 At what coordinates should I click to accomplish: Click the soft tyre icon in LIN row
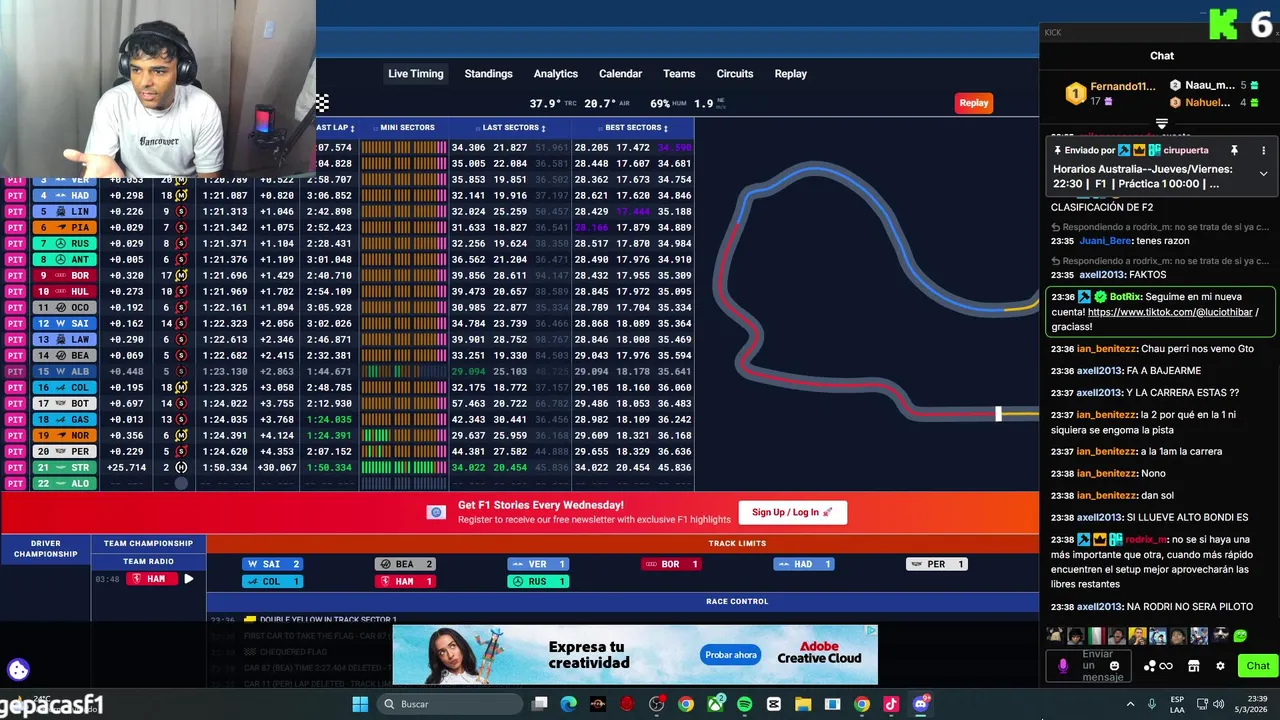(181, 212)
